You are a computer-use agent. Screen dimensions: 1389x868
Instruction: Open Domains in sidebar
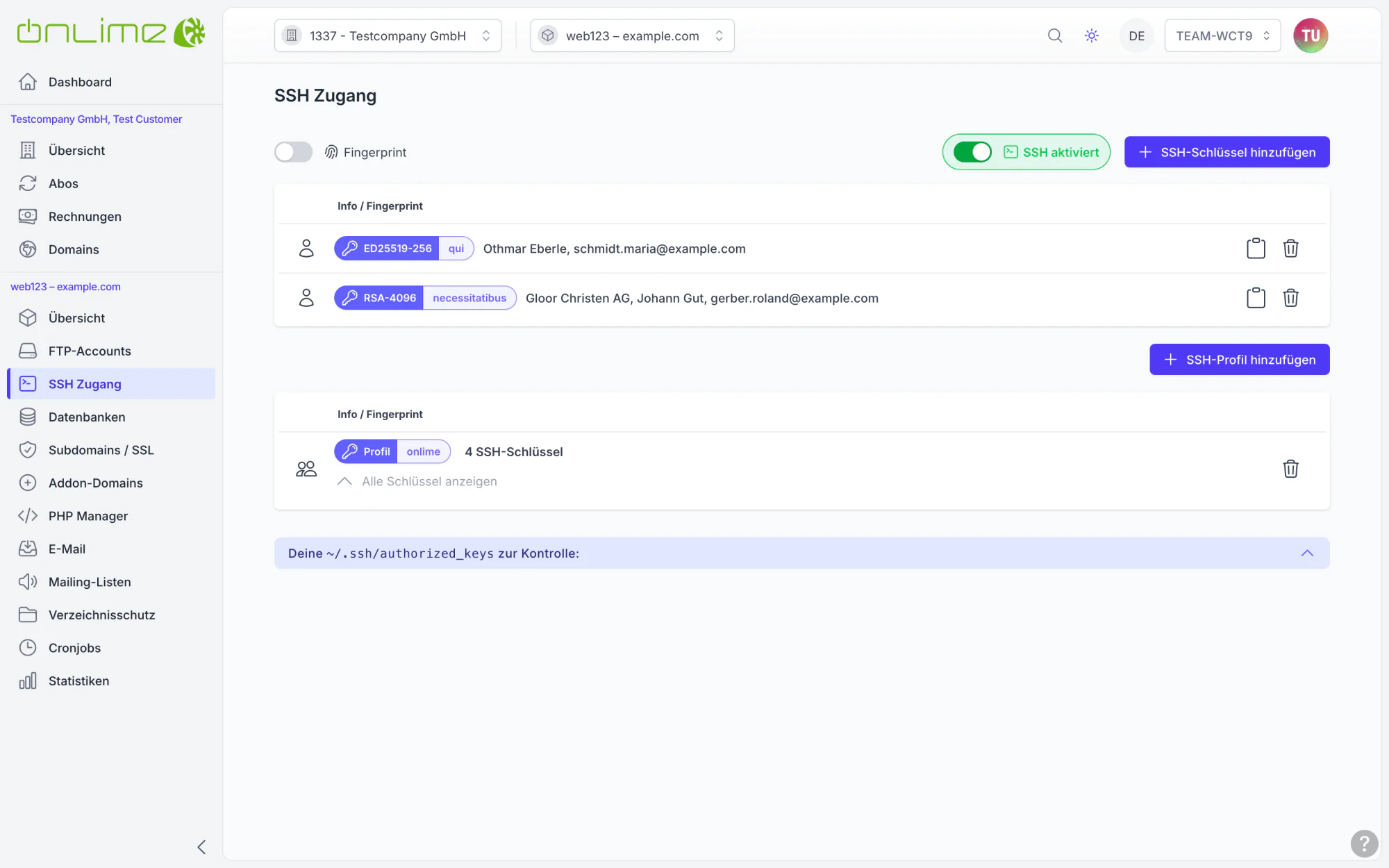111,249
